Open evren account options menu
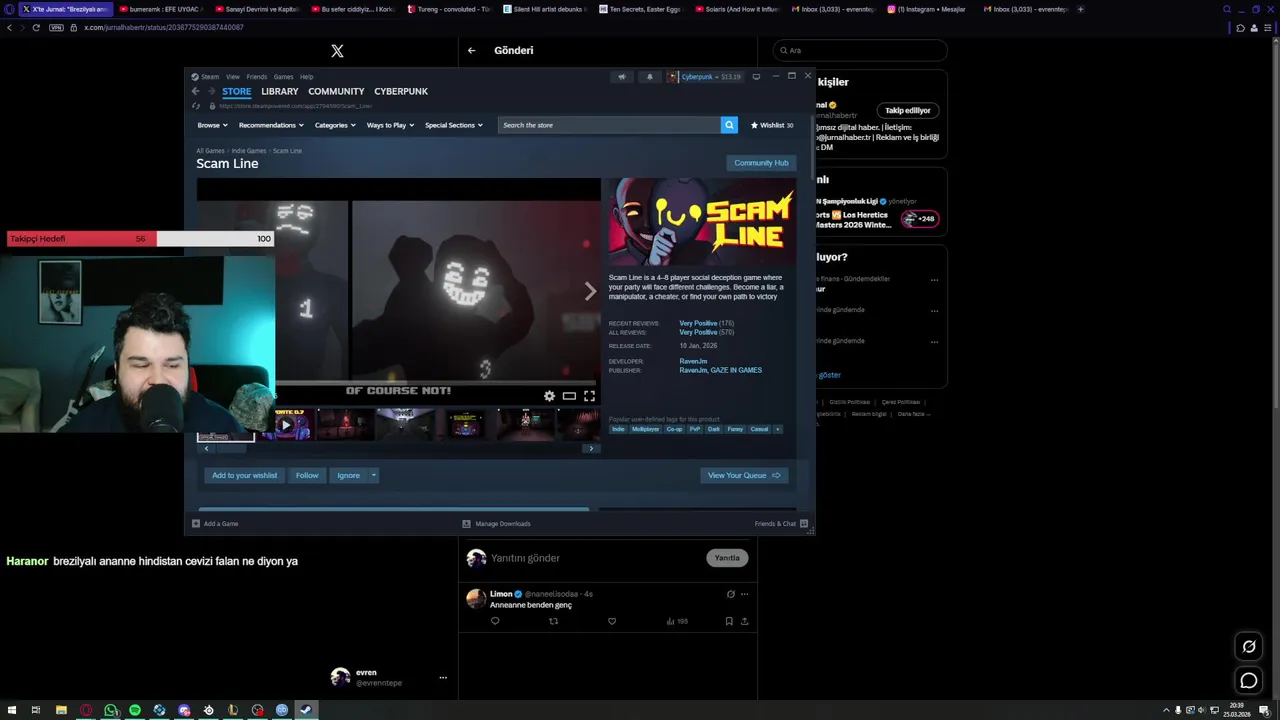This screenshot has height=720, width=1280. [443, 677]
